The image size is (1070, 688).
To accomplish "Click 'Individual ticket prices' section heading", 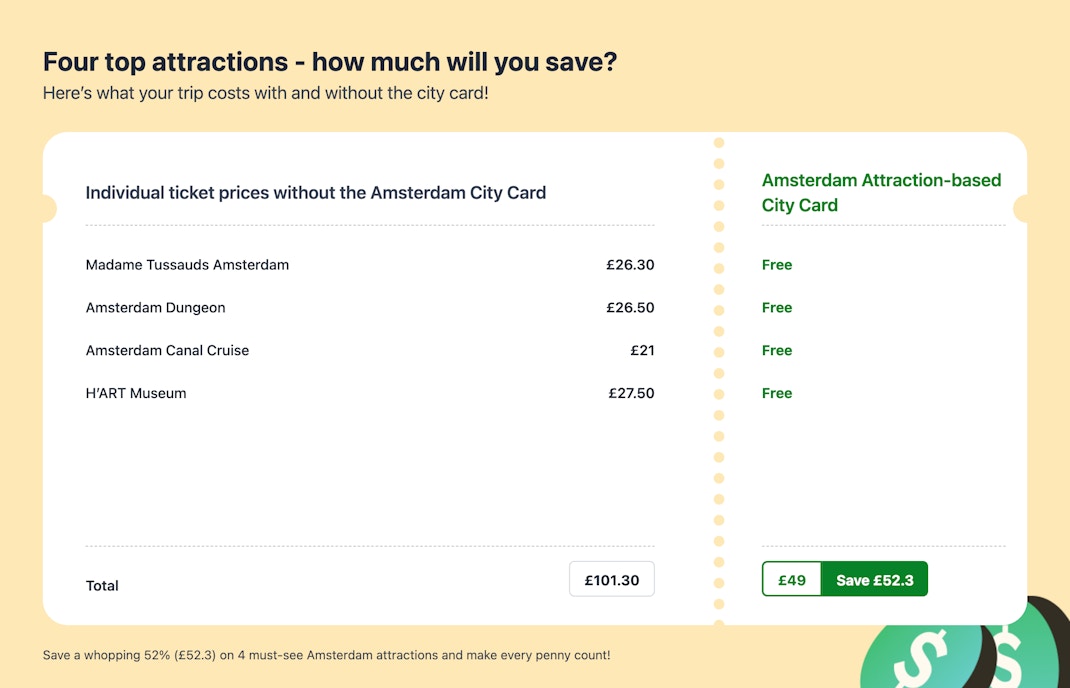I will pyautogui.click(x=316, y=193).
